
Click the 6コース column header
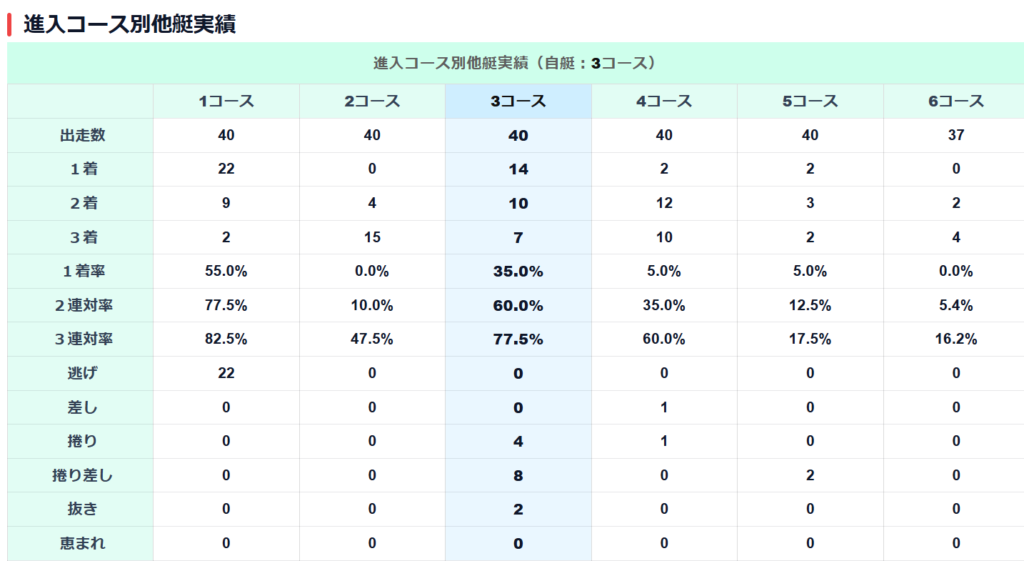click(x=956, y=101)
